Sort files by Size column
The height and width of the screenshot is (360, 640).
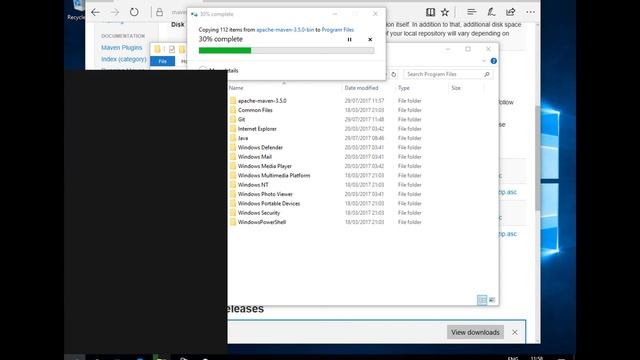(456, 88)
